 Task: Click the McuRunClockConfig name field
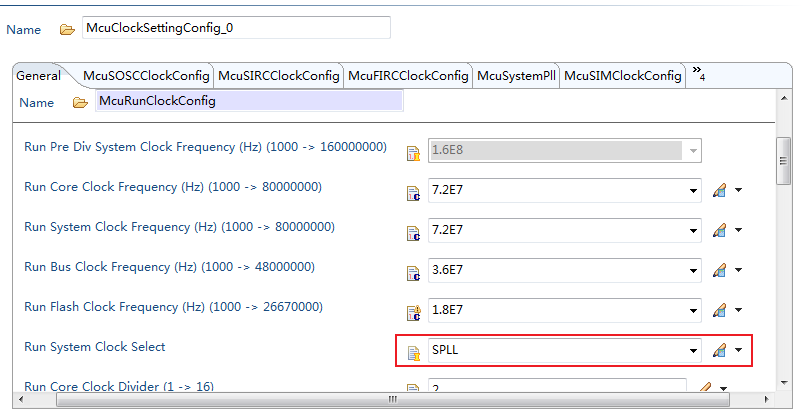[x=249, y=101]
